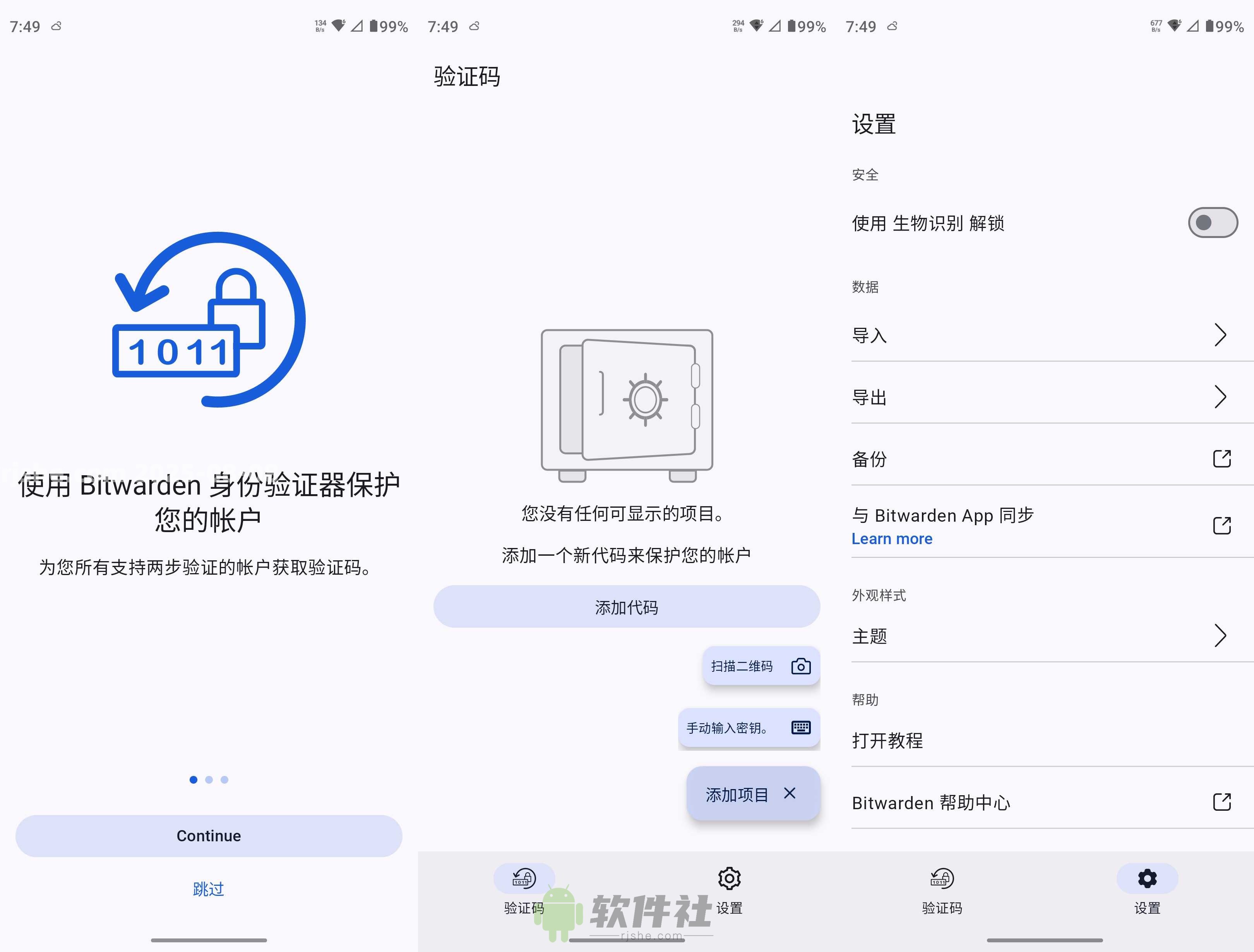This screenshot has height=952, width=1254.
Task: Tap the Continue button
Action: 208,835
